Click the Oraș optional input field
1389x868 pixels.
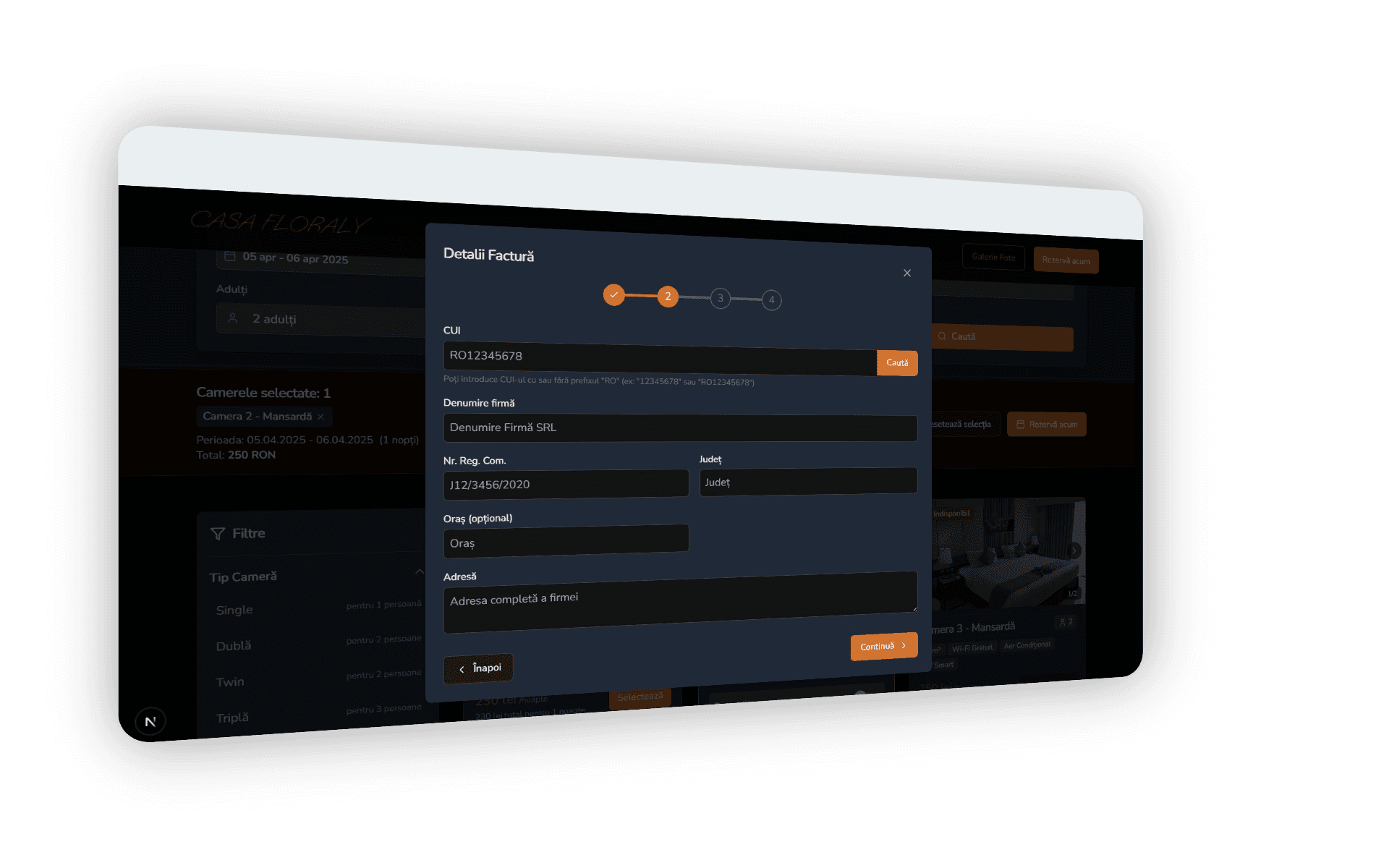tap(565, 541)
